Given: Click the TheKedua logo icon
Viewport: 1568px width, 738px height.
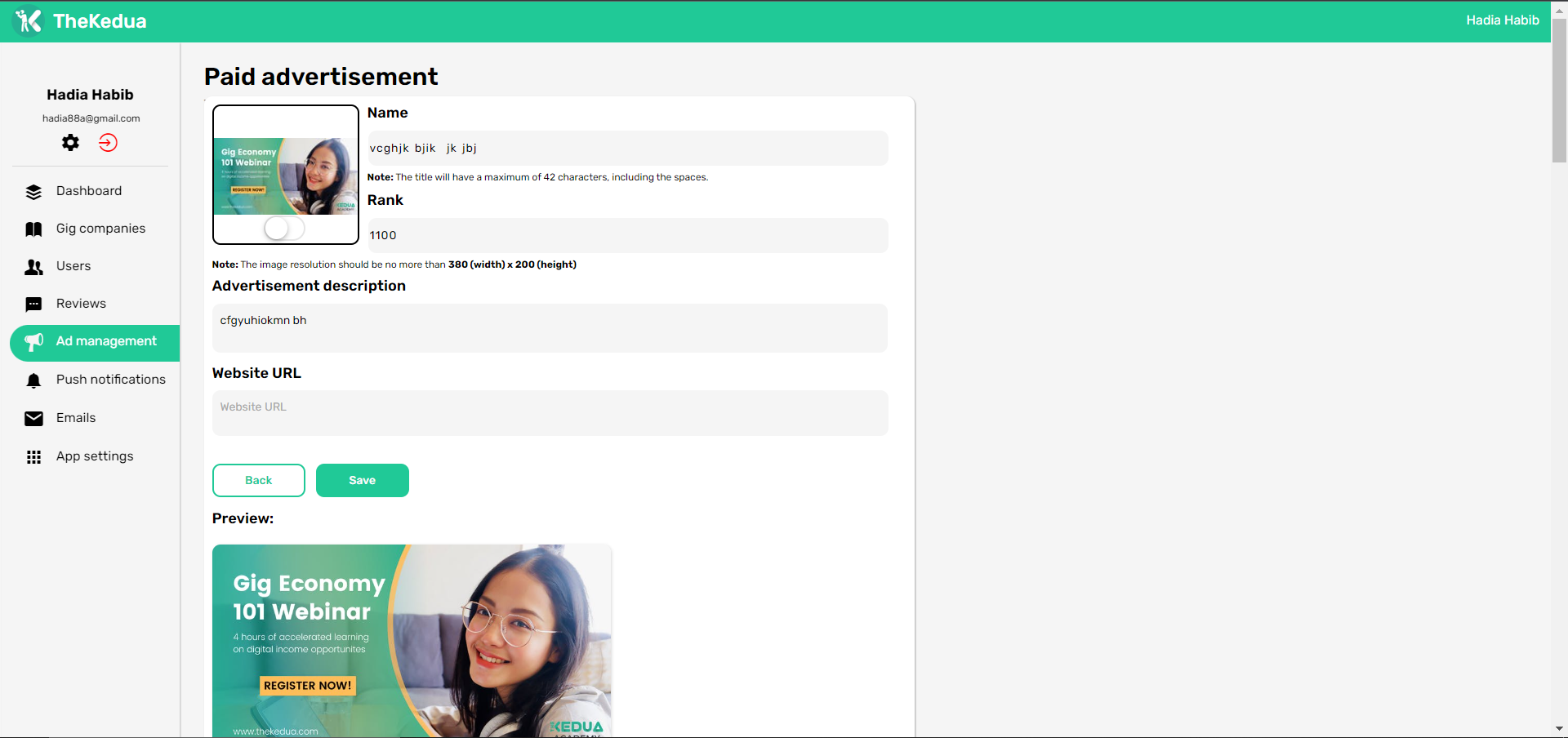Looking at the screenshot, I should point(29,21).
